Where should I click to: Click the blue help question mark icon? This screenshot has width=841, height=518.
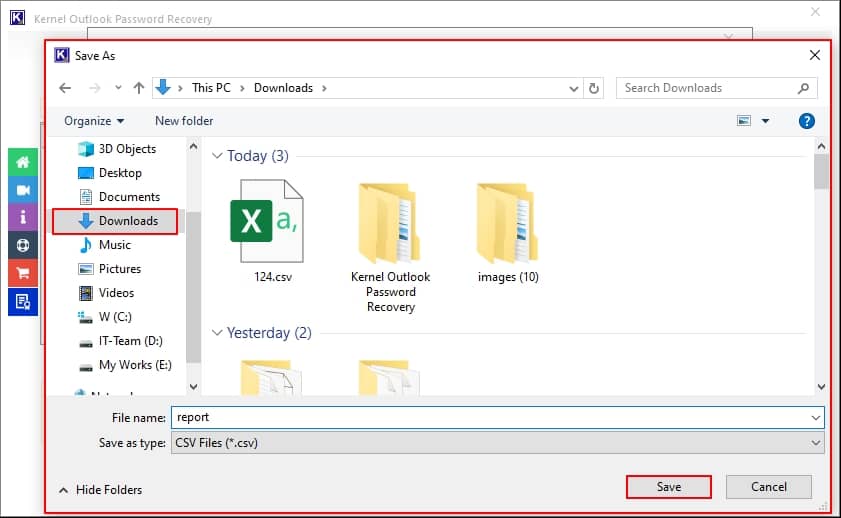(x=806, y=121)
